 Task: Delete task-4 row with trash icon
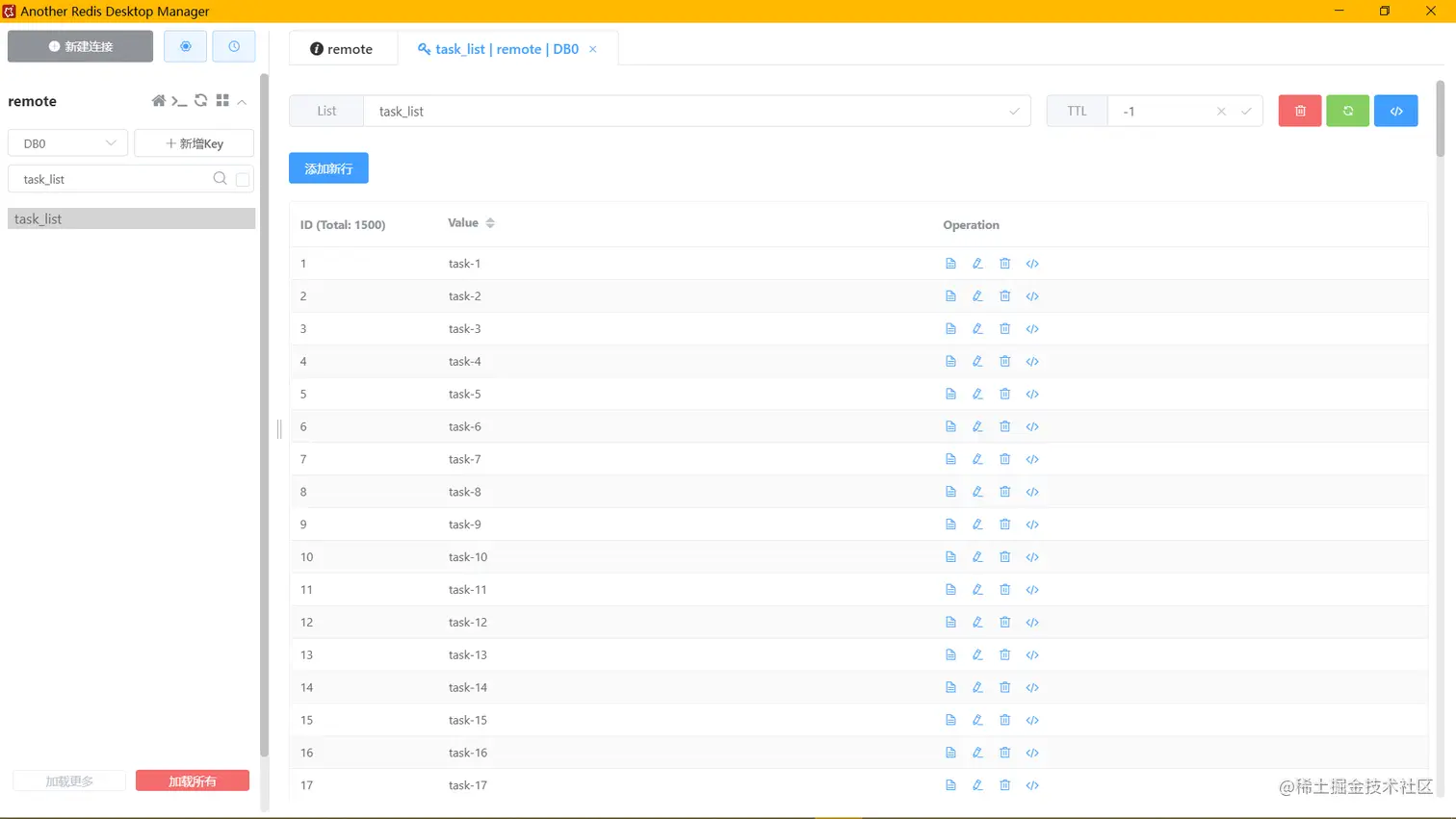click(x=1004, y=362)
